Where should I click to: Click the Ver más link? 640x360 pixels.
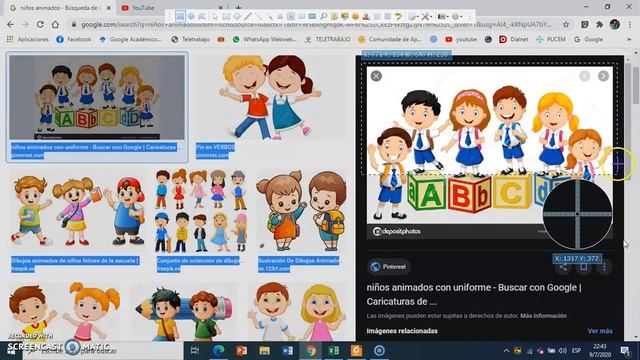pyautogui.click(x=600, y=331)
